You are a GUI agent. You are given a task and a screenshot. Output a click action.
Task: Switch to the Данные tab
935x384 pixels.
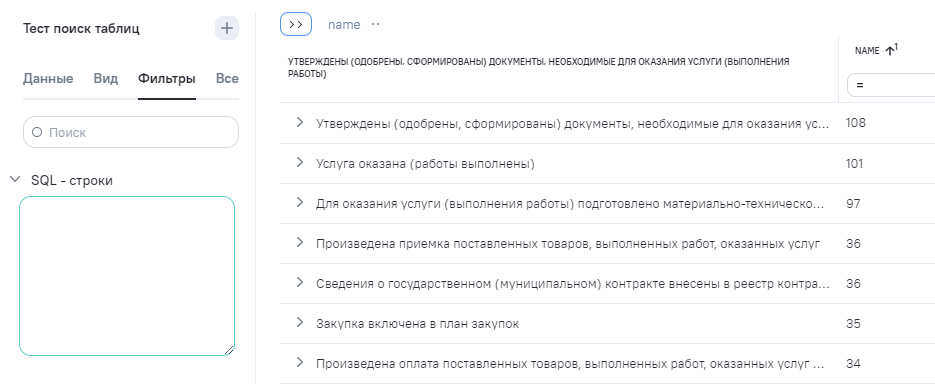pyautogui.click(x=48, y=78)
